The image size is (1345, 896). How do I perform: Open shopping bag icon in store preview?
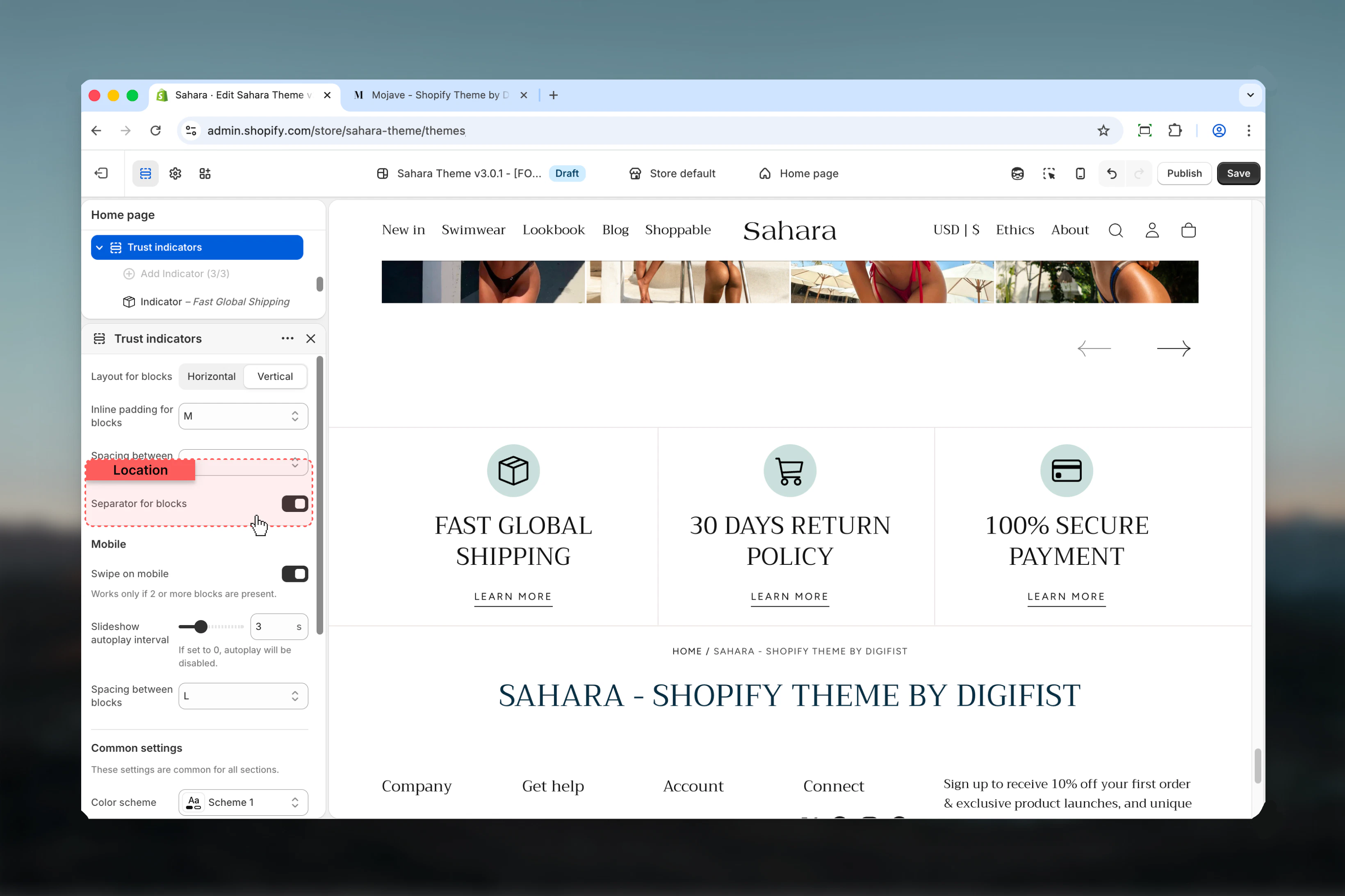(1188, 230)
